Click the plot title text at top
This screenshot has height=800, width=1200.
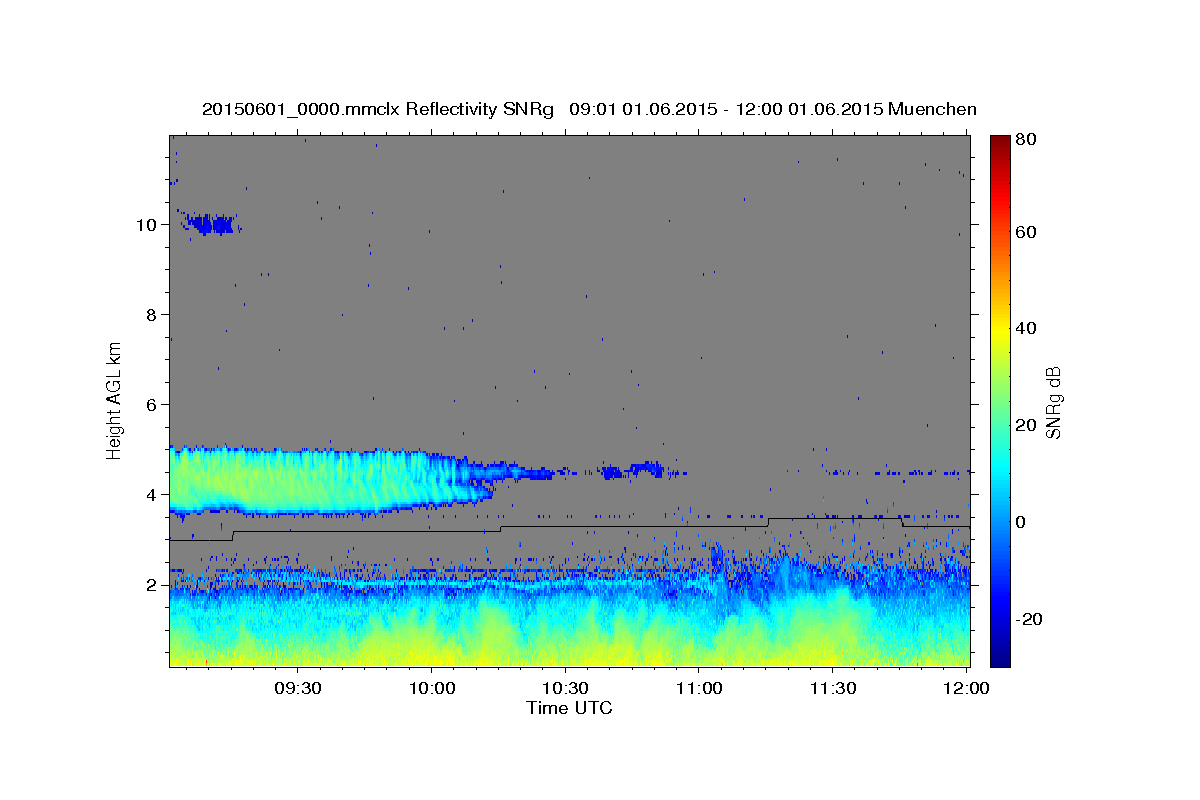pyautogui.click(x=589, y=109)
